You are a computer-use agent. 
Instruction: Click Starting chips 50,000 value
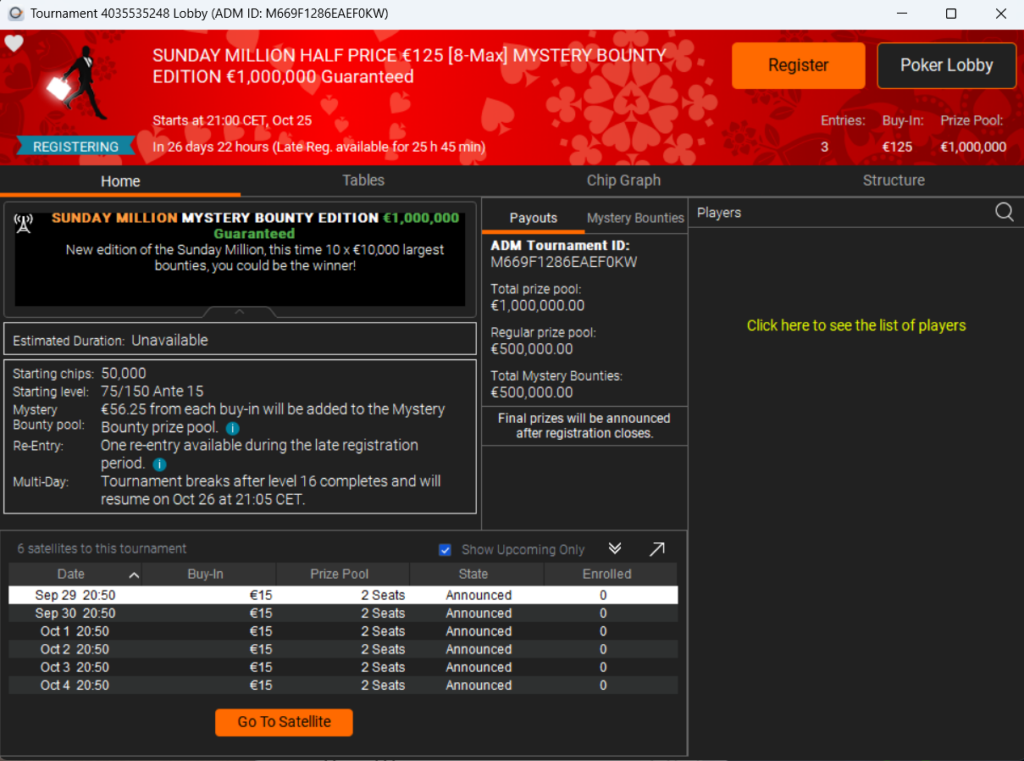point(123,374)
